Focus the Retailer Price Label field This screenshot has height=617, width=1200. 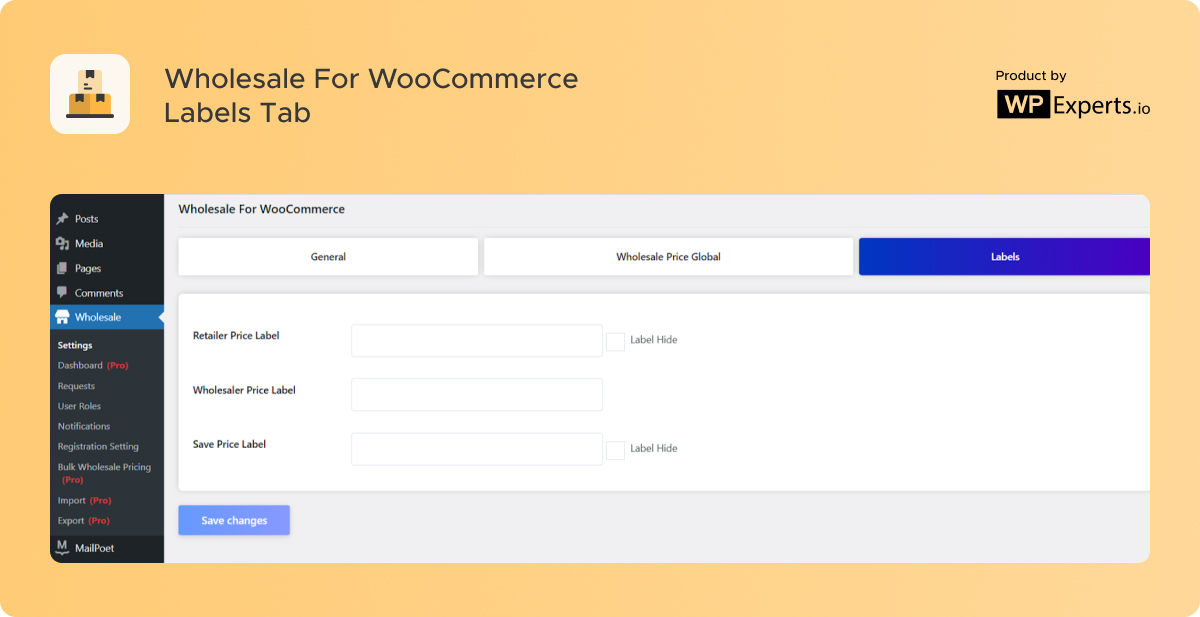(x=477, y=340)
